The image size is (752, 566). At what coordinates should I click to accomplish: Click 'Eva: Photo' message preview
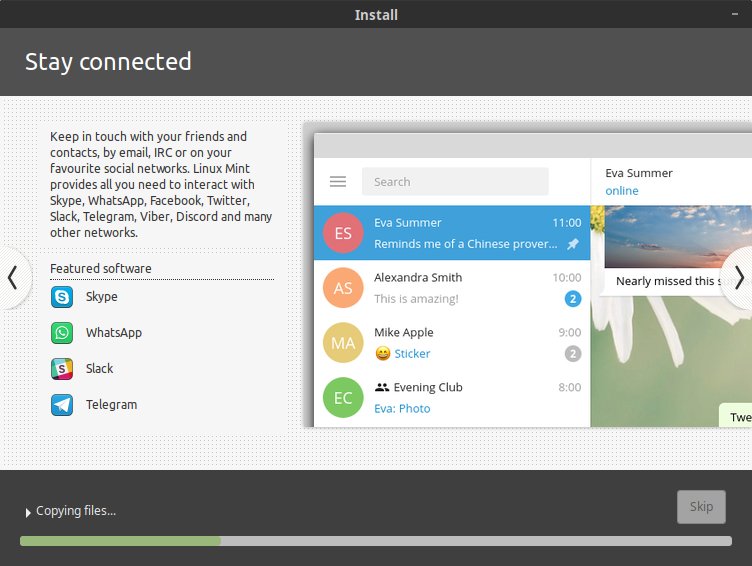(x=402, y=409)
